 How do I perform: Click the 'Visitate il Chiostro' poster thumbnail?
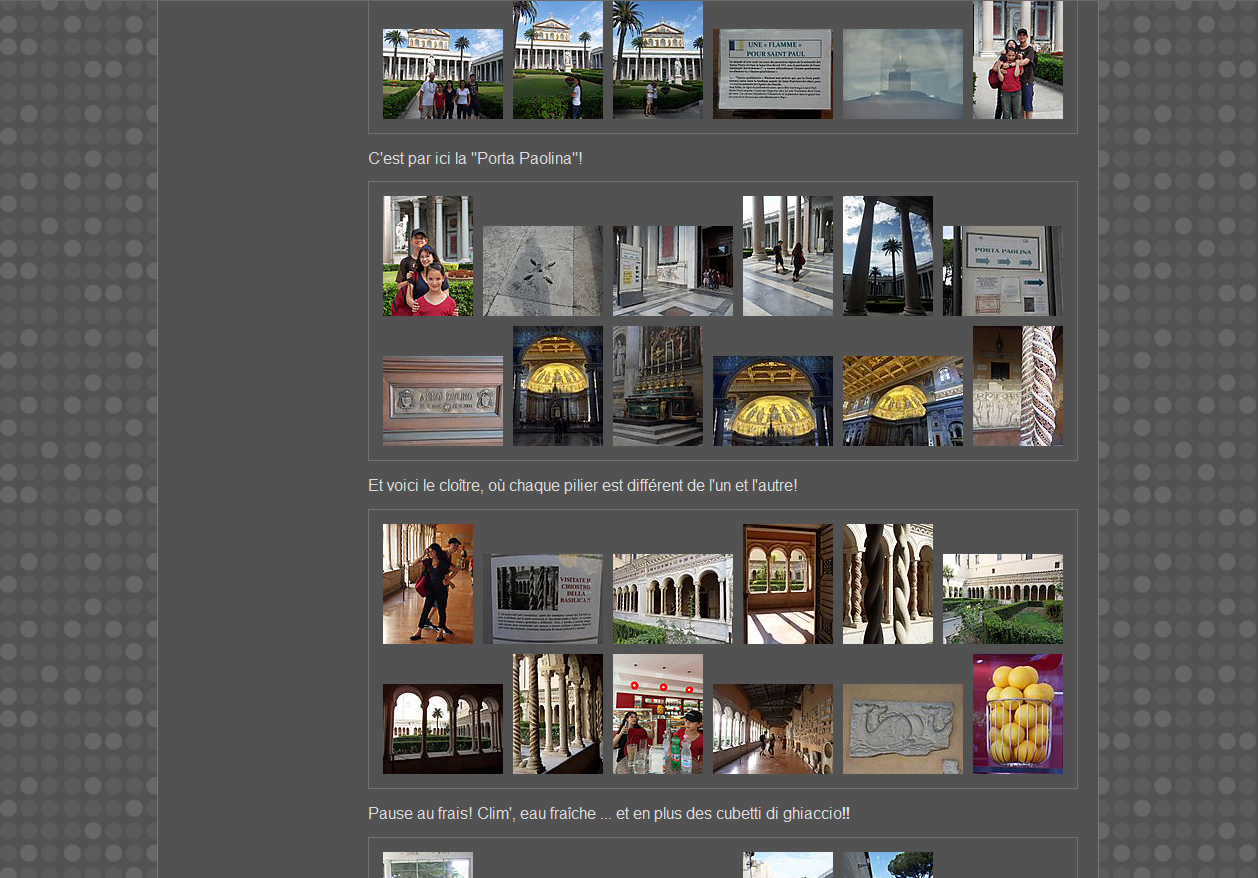[x=542, y=598]
